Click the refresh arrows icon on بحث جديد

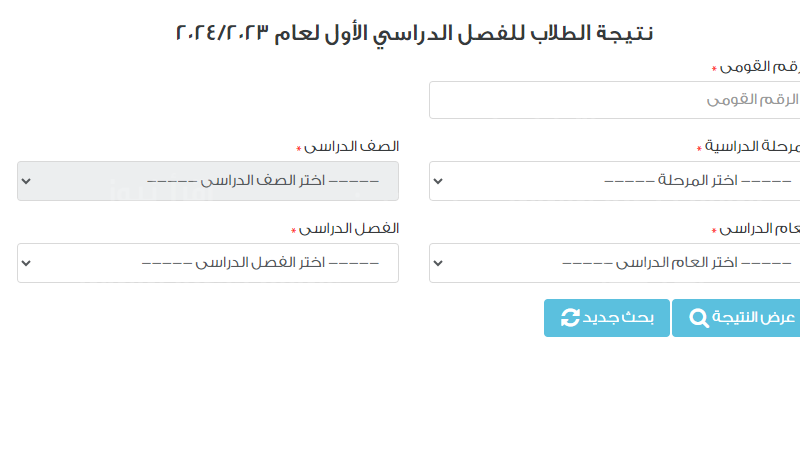[571, 318]
